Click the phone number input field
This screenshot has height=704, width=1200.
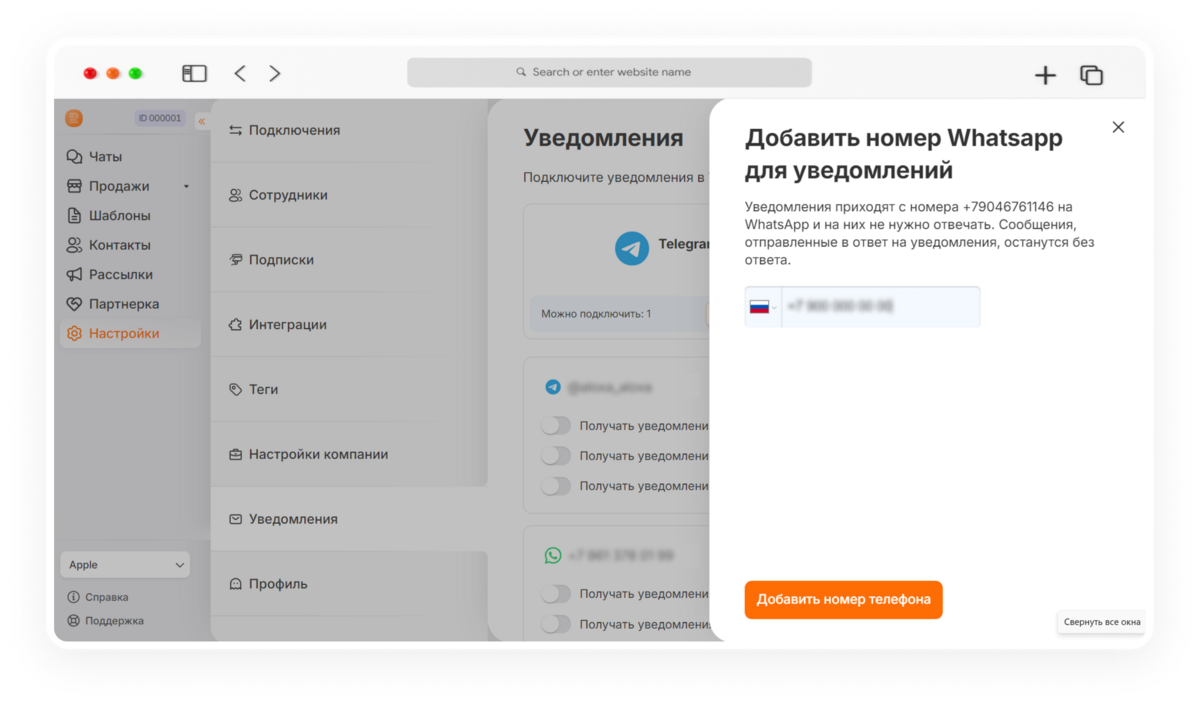(x=880, y=307)
